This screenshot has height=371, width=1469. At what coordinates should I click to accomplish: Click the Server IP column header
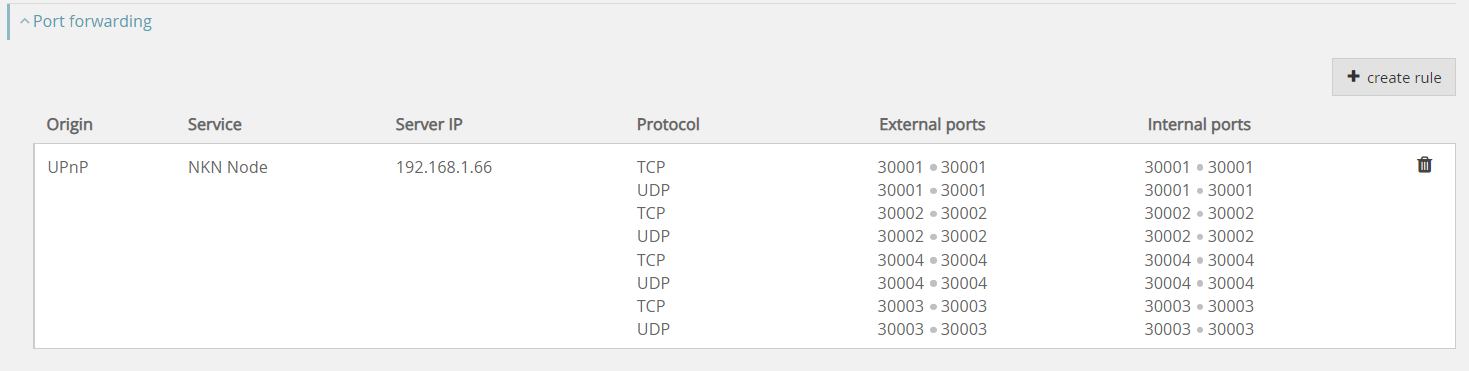click(x=429, y=125)
